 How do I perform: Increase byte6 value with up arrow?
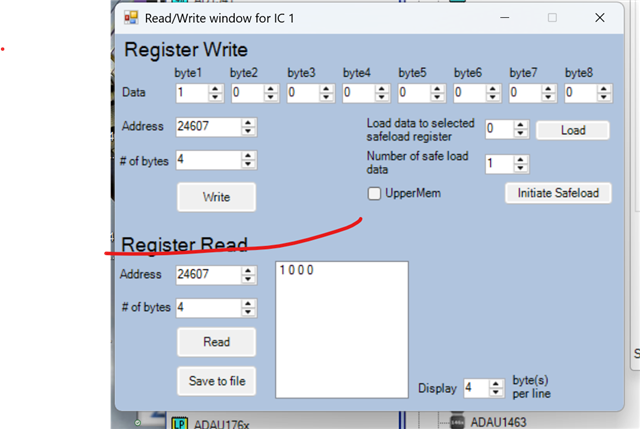493,88
